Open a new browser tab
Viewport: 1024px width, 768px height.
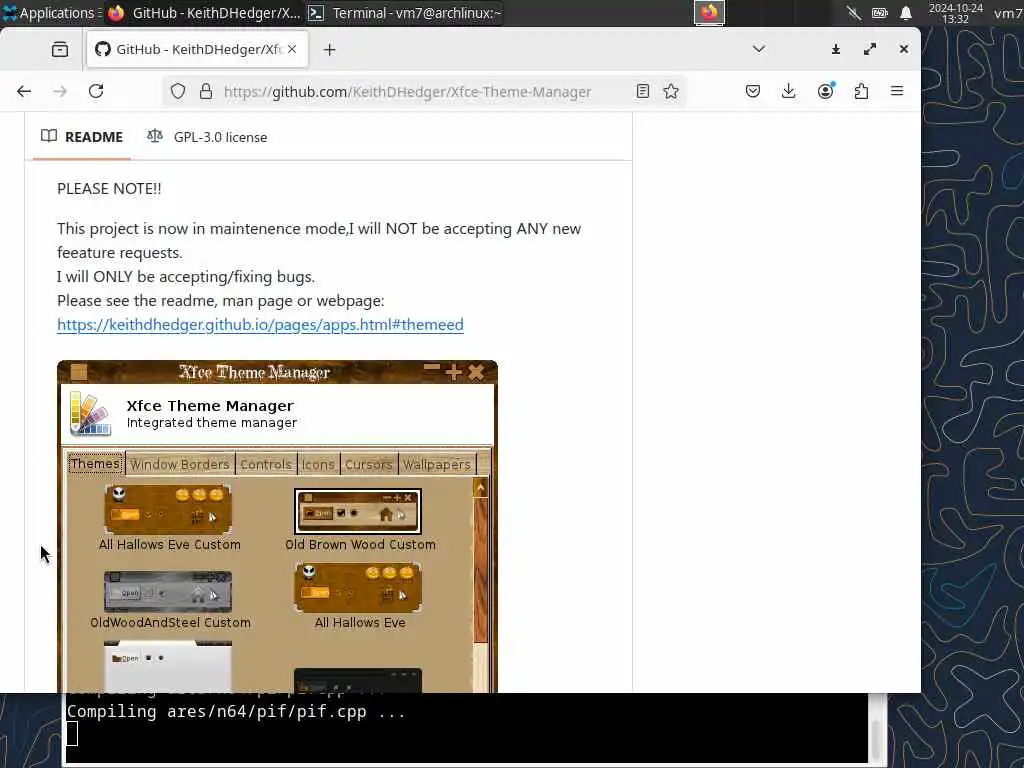(329, 50)
